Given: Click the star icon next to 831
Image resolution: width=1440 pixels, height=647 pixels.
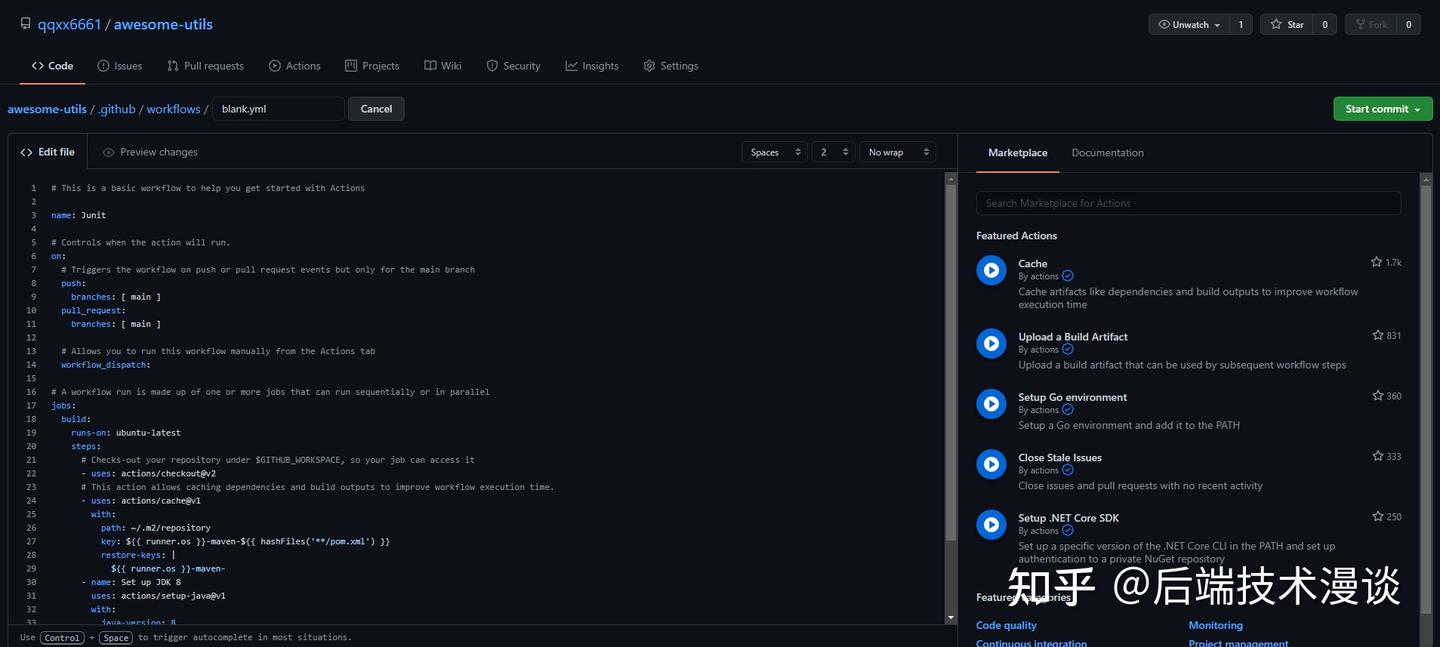Looking at the screenshot, I should 1378,335.
